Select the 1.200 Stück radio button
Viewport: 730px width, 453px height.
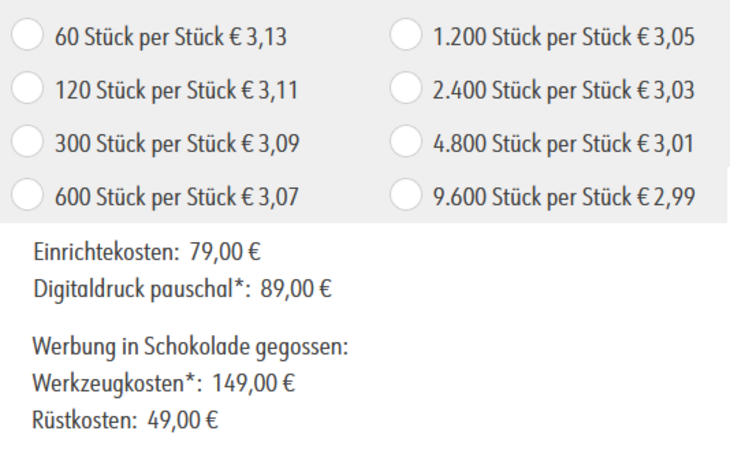(406, 37)
